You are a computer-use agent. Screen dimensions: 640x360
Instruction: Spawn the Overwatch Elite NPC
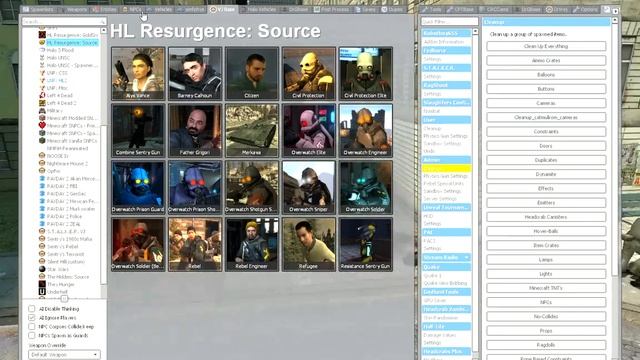coord(309,131)
